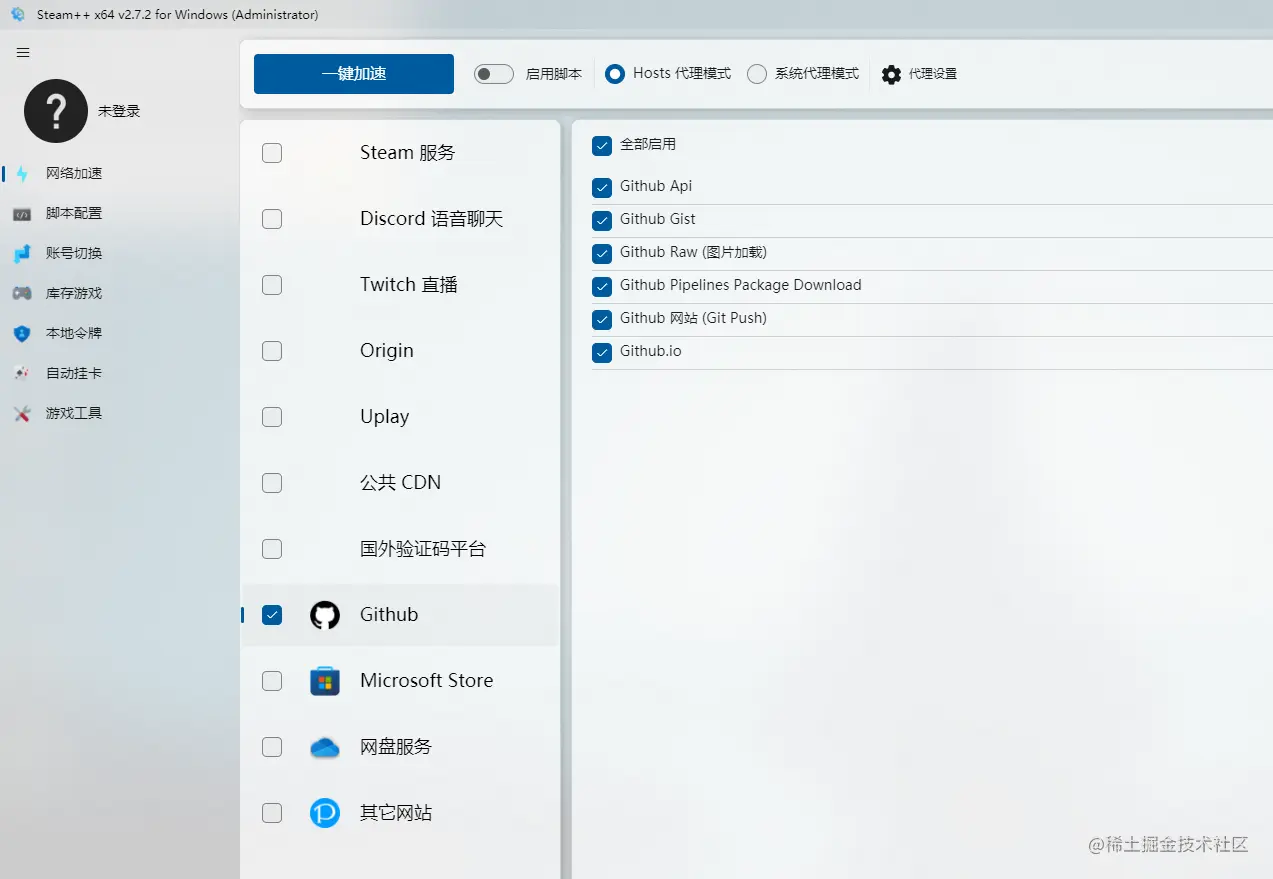Open 代理设置 proxy settings

point(933,74)
